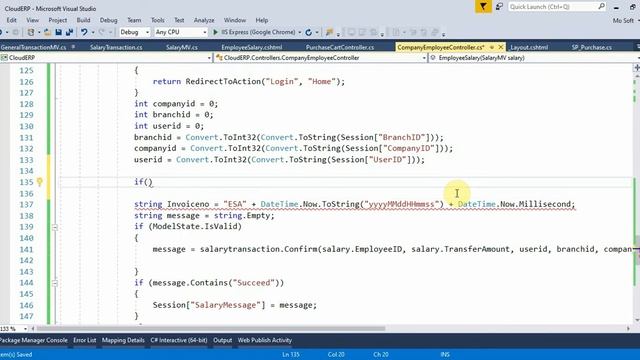Click the Send Feedback icon
Viewport: 640px width, 360px height.
coord(499,7)
